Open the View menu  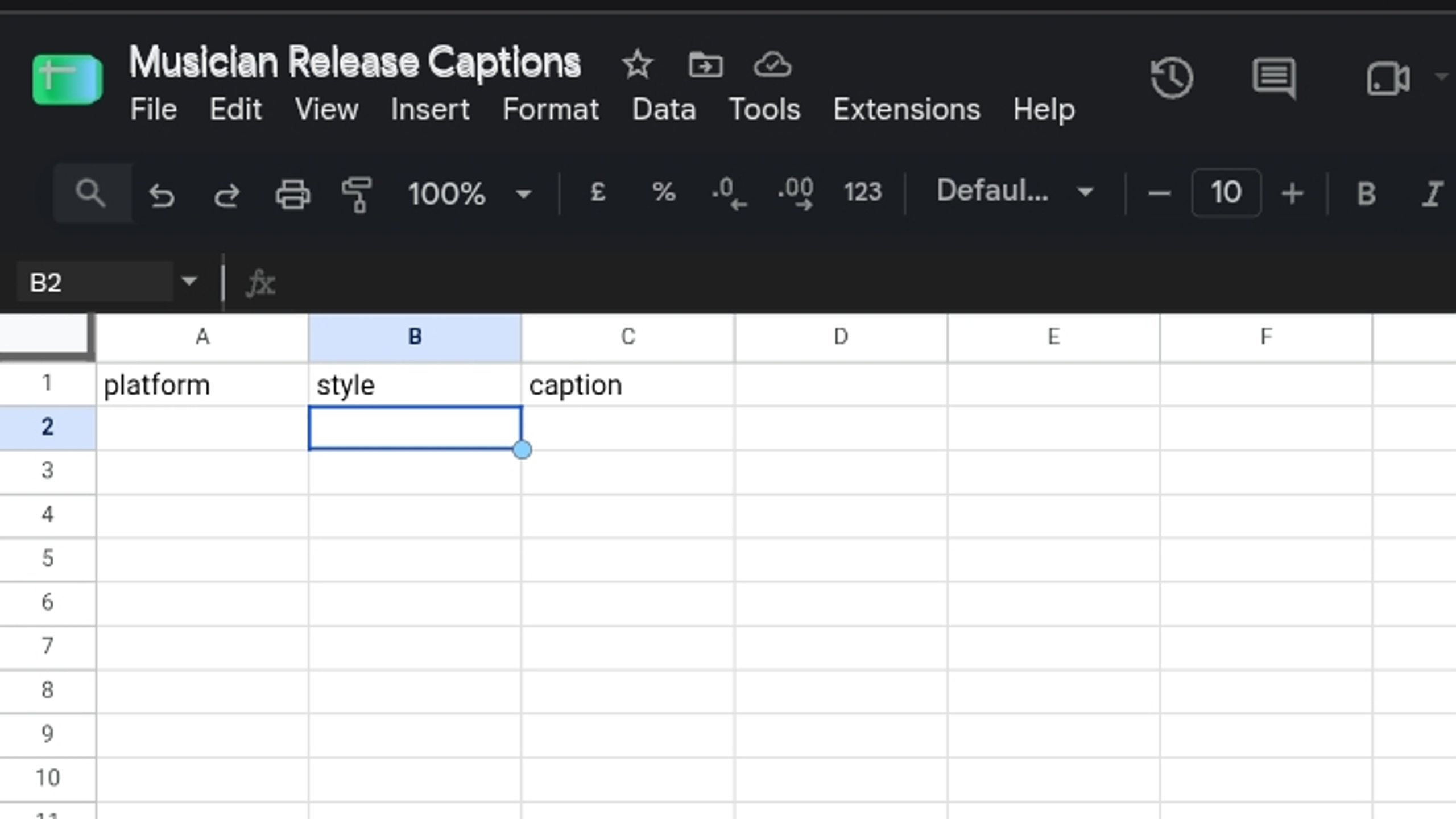point(326,109)
